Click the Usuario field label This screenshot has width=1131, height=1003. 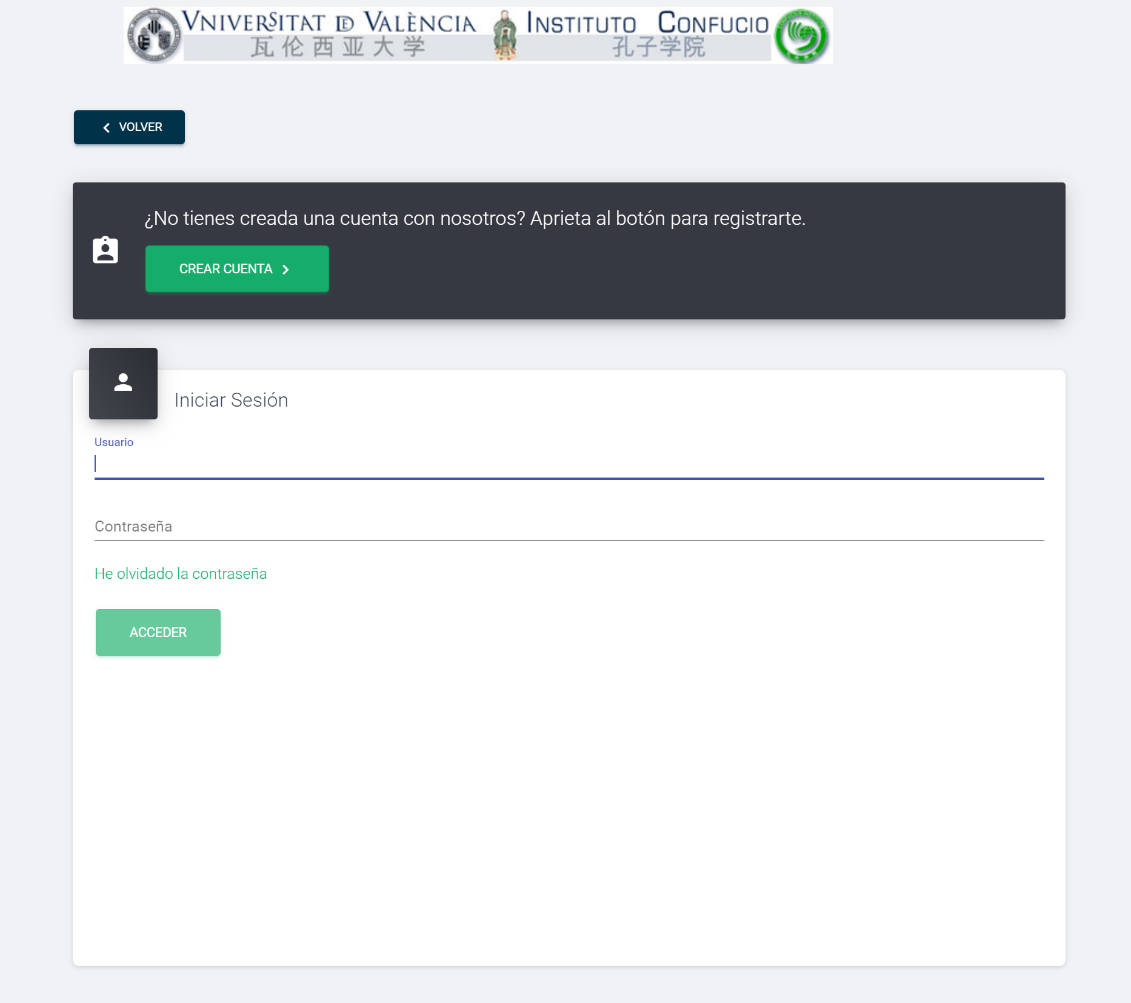tap(114, 442)
